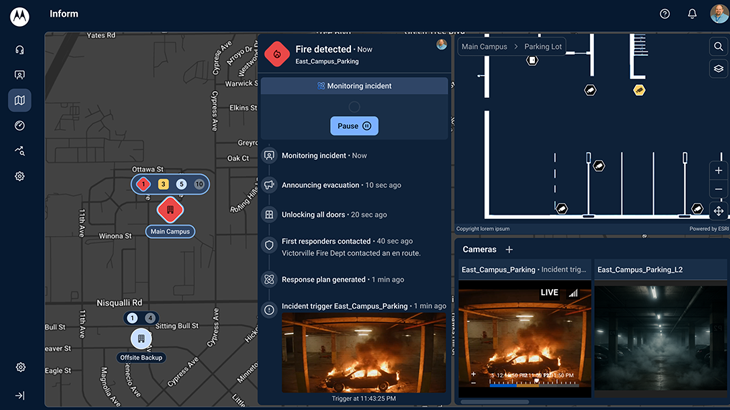730x410 pixels.
Task: Select the yellow highlighted camera marker on floor plan
Action: pos(639,90)
